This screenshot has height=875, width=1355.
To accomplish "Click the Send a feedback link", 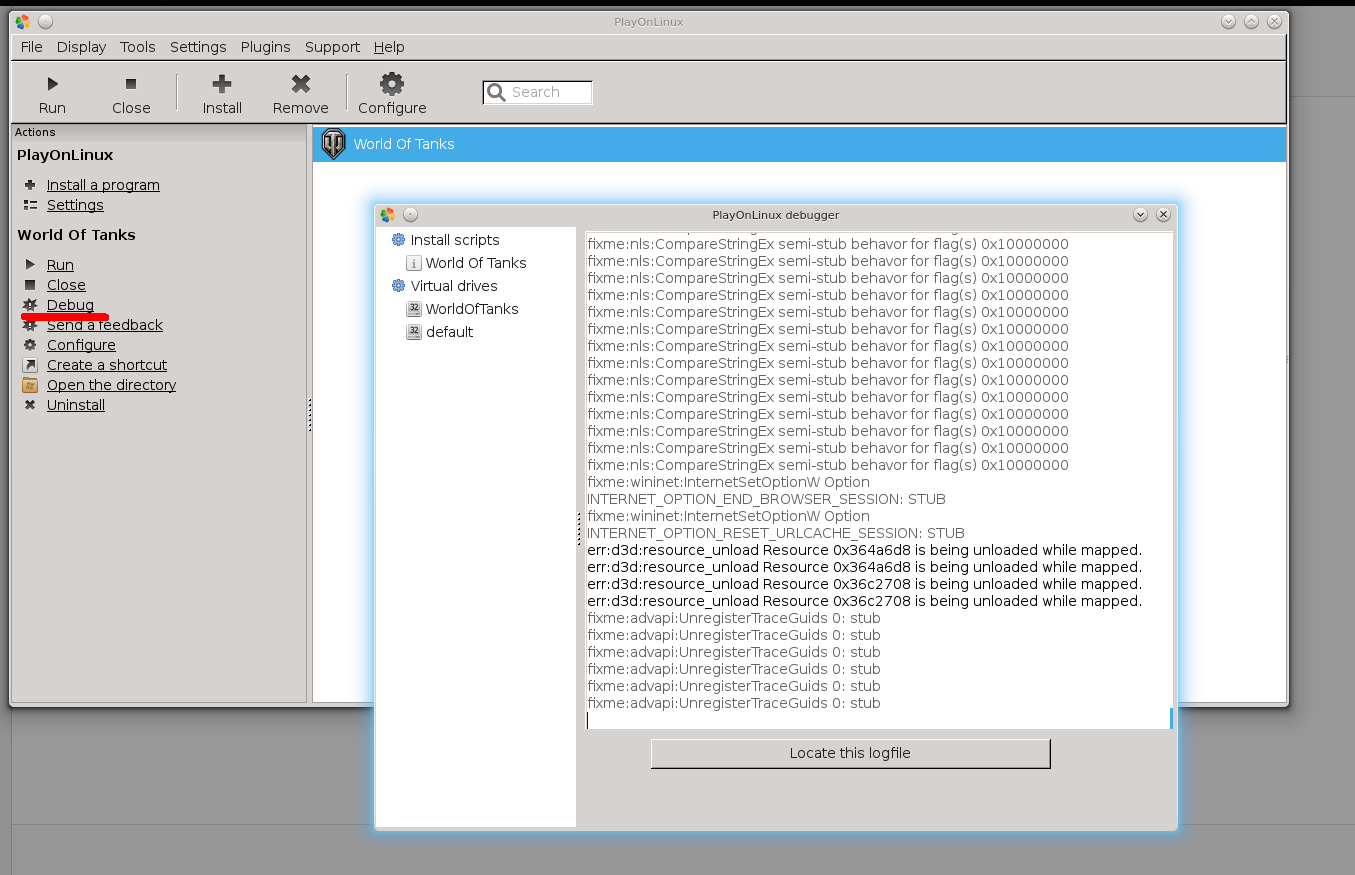I will tap(105, 325).
